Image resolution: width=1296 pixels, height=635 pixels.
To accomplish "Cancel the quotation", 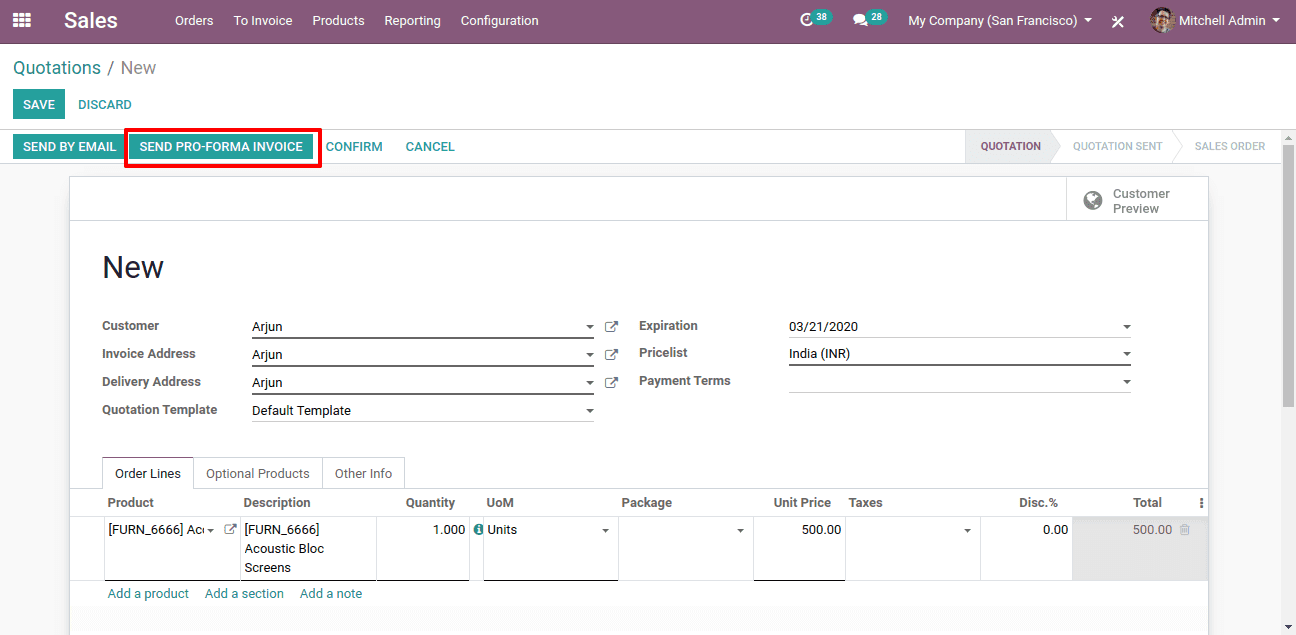I will pos(430,146).
